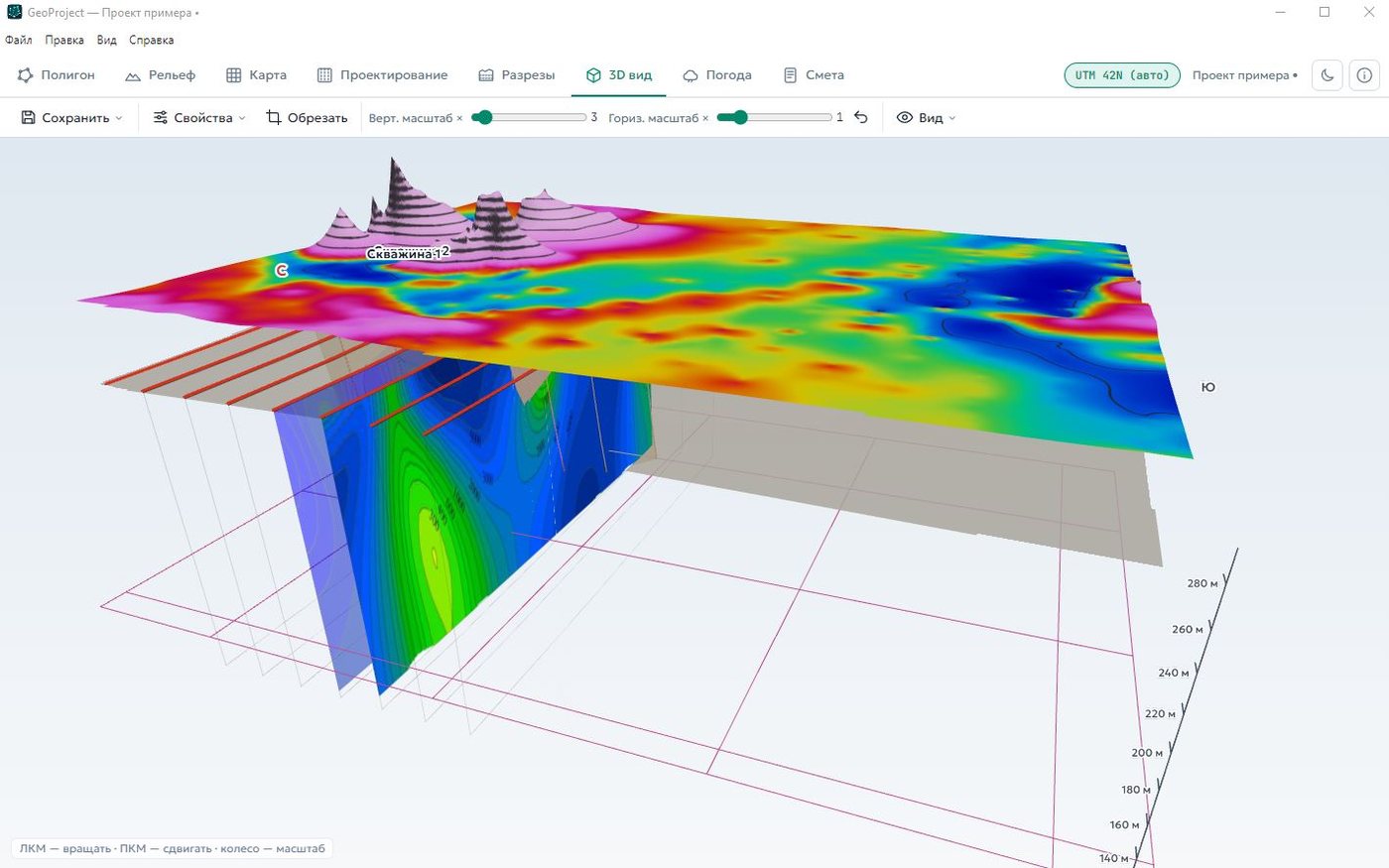Select the 3D вид tab
Image resolution: width=1389 pixels, height=868 pixels.
[619, 75]
